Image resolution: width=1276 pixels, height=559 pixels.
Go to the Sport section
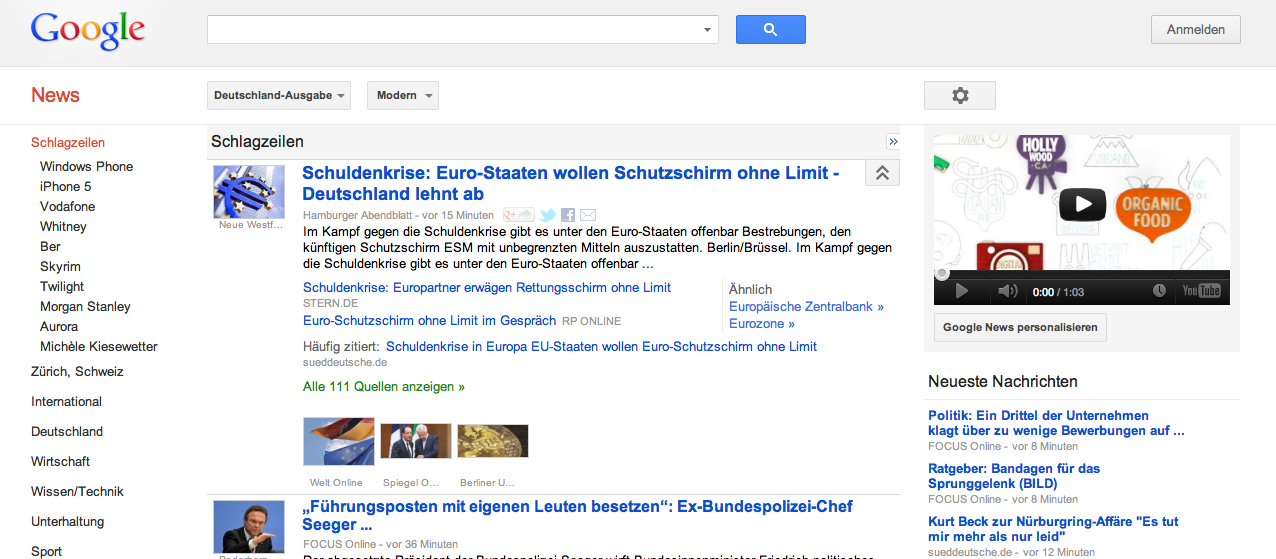click(46, 551)
